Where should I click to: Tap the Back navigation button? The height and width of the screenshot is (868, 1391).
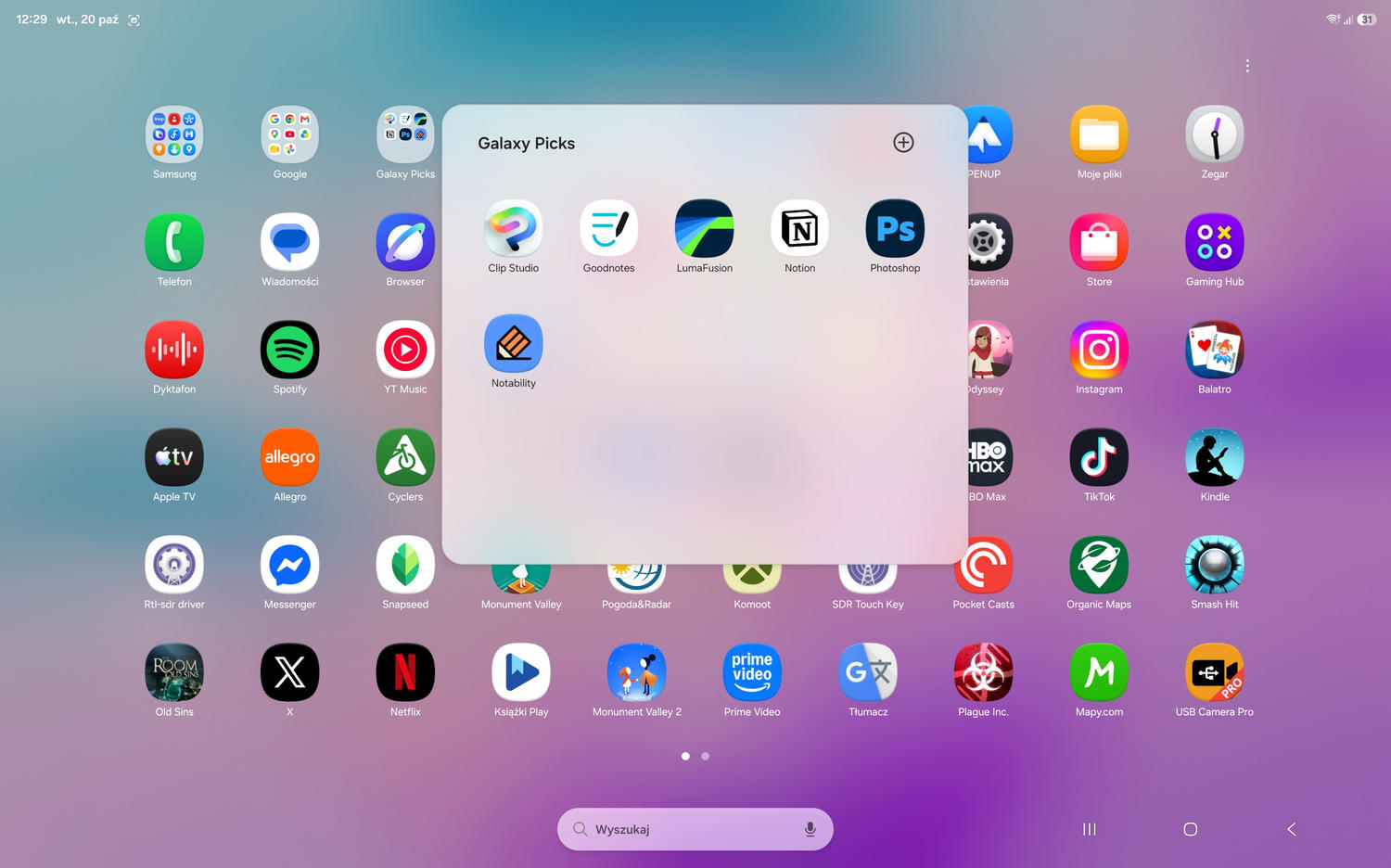pyautogui.click(x=1292, y=829)
